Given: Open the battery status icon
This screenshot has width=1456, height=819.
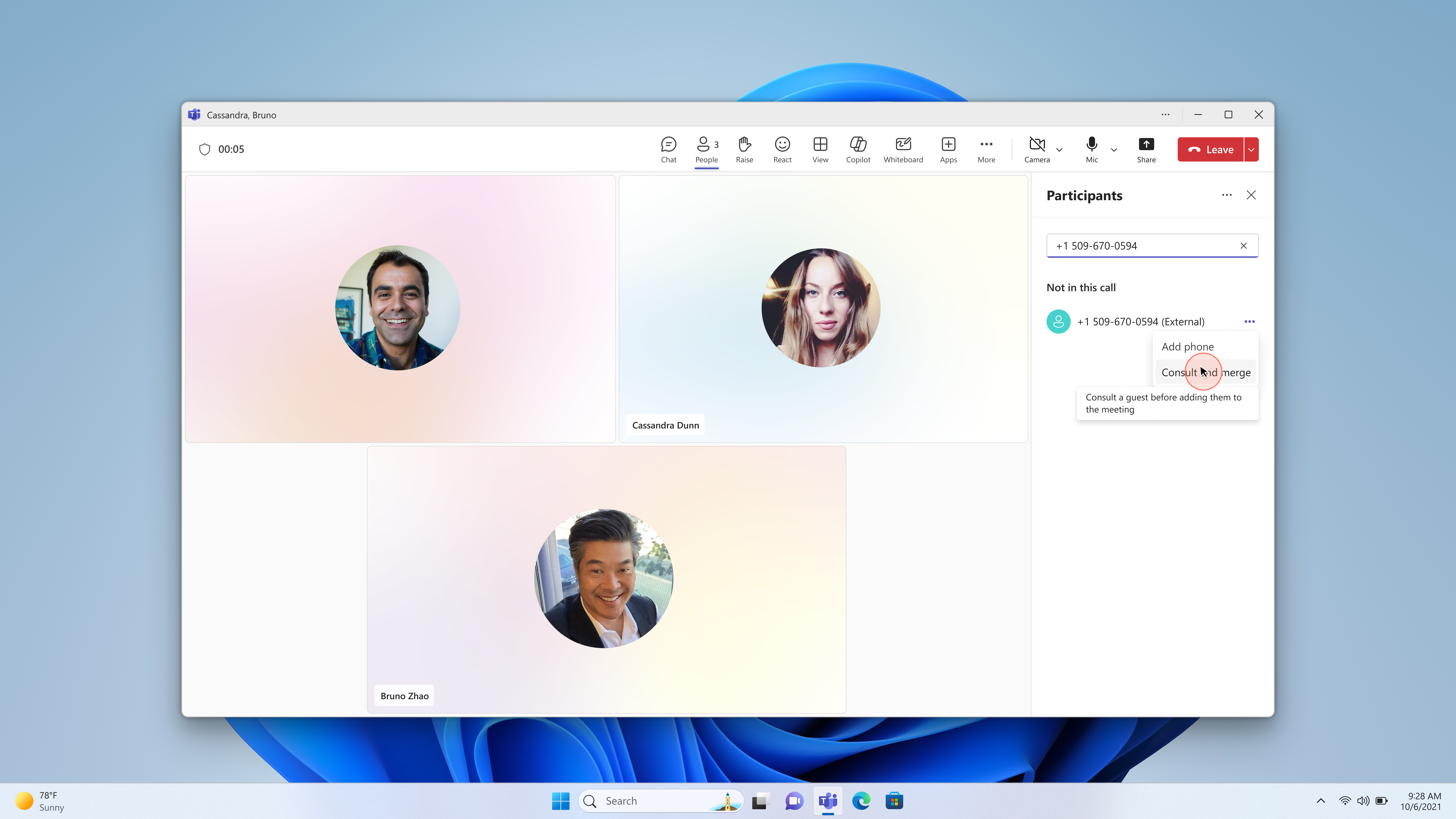Looking at the screenshot, I should tap(1381, 801).
